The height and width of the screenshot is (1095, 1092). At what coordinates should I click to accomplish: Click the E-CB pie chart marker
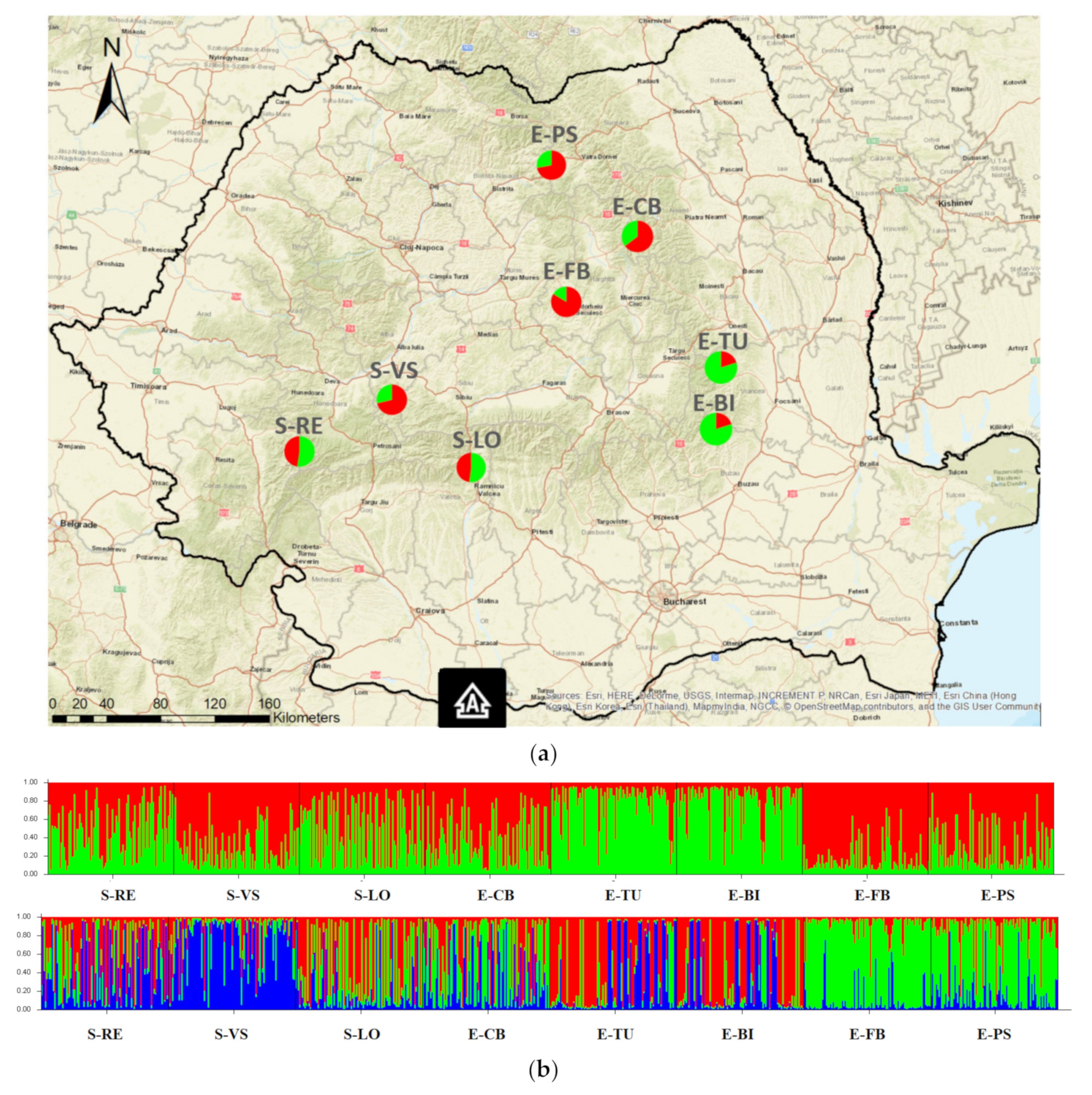click(x=637, y=236)
